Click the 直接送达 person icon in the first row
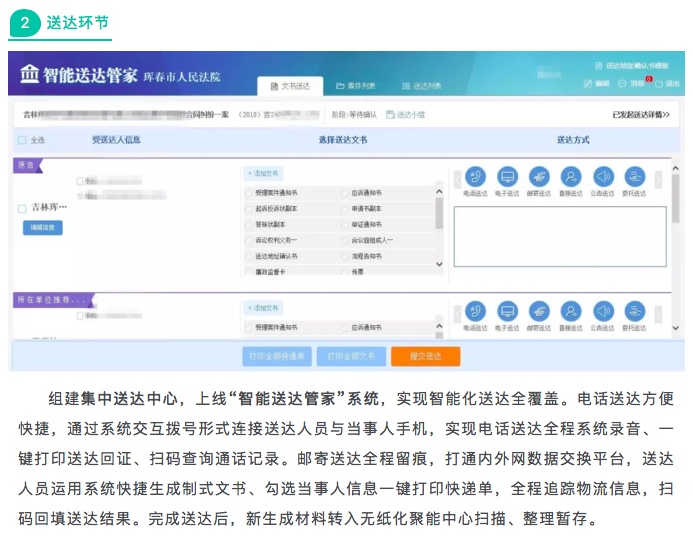The width and height of the screenshot is (693, 555). coord(571,177)
